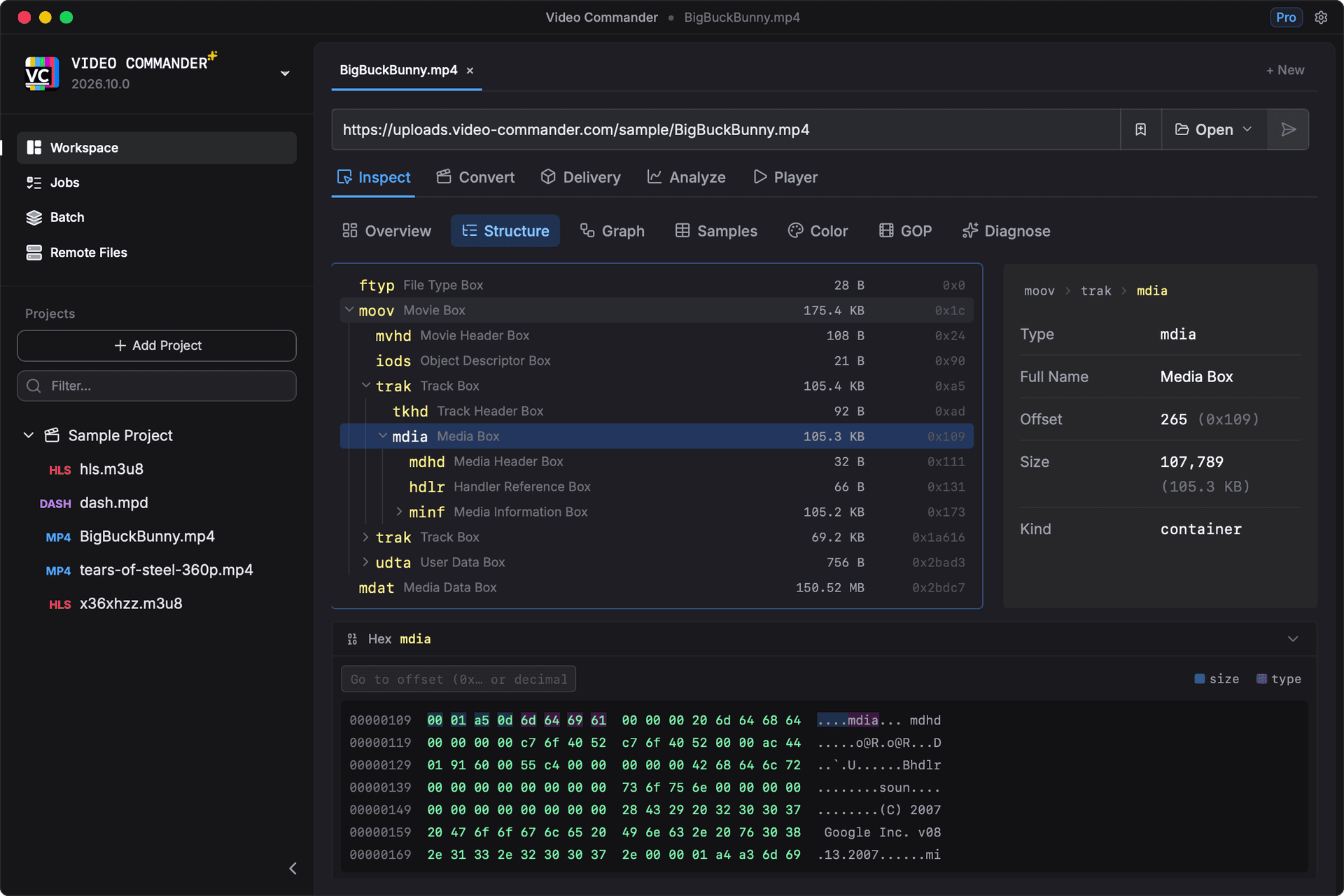
Task: Expand the second trak Track Box
Action: [365, 537]
